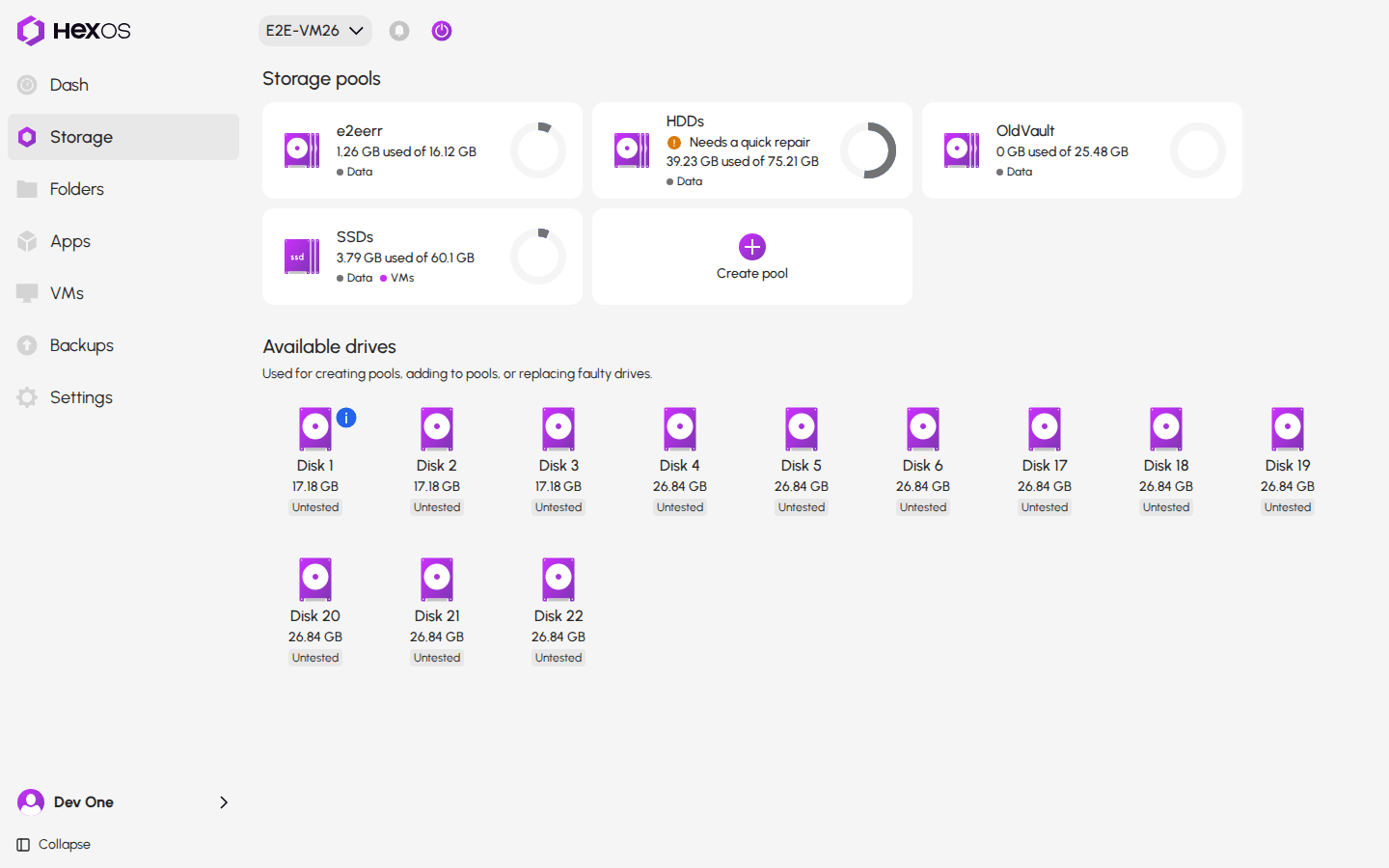Select the Disk 2 drive icon
This screenshot has width=1389, height=868.
pyautogui.click(x=437, y=429)
